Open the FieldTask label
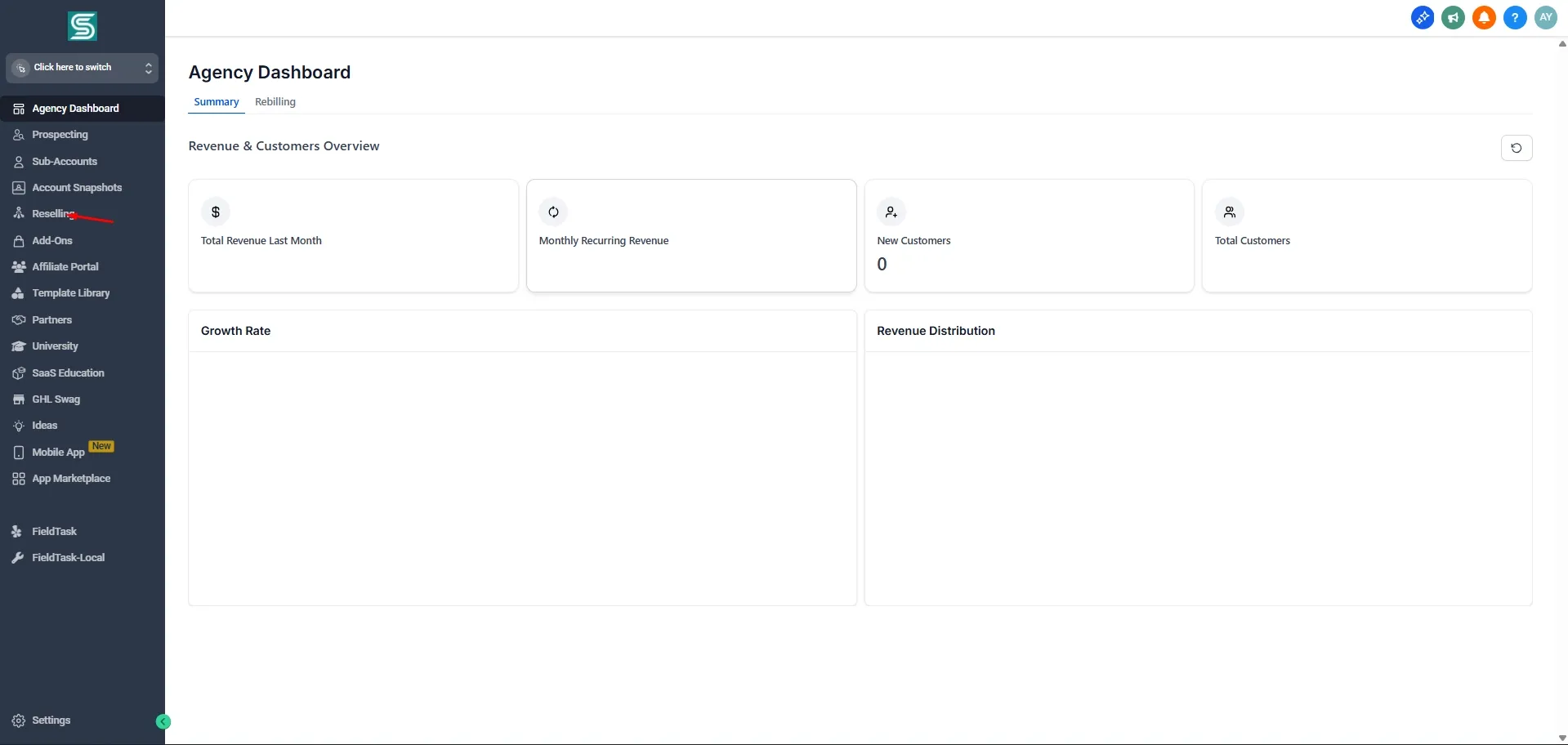1568x745 pixels. coord(54,532)
